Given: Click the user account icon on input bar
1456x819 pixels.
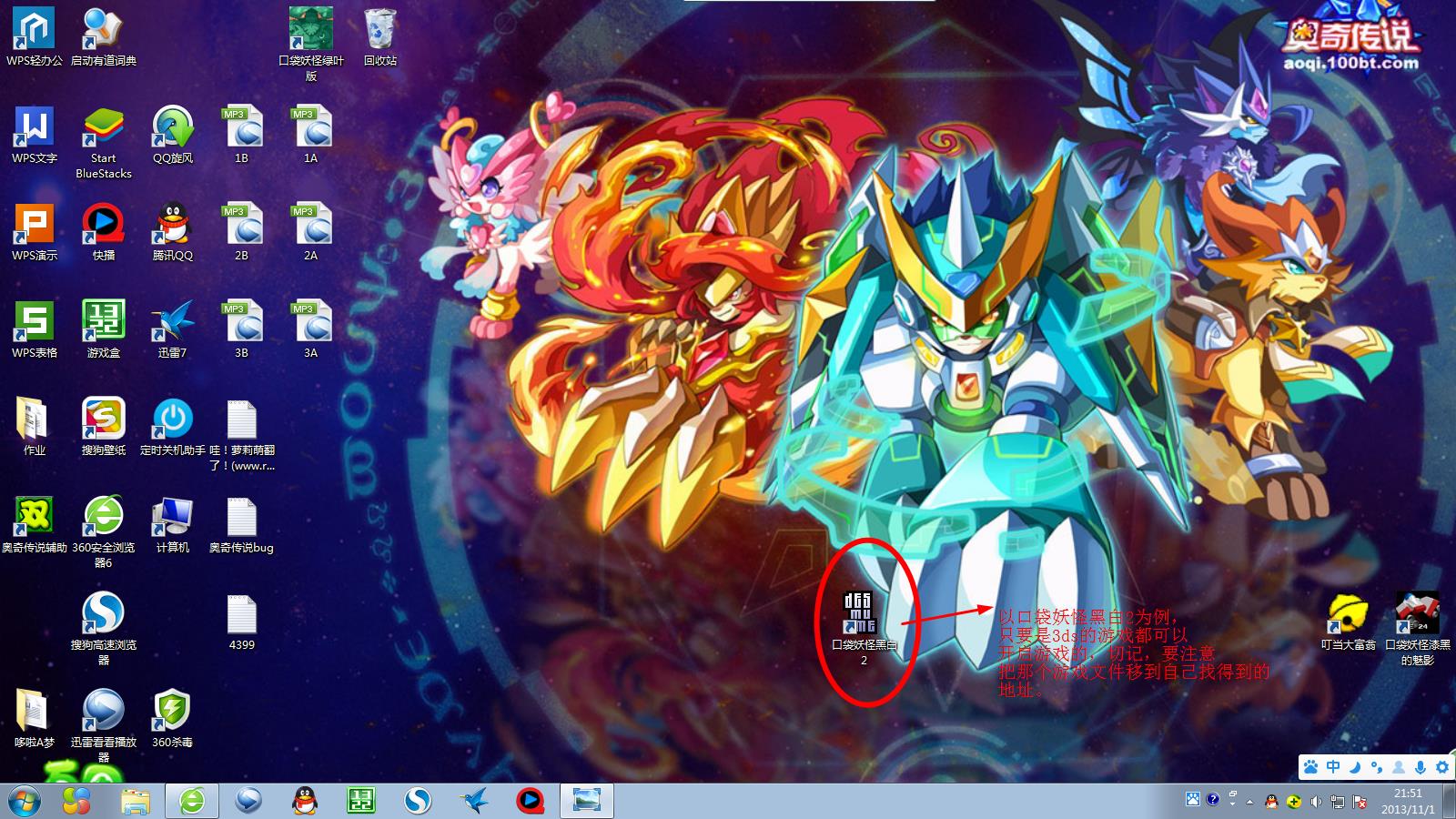Looking at the screenshot, I should [1399, 767].
